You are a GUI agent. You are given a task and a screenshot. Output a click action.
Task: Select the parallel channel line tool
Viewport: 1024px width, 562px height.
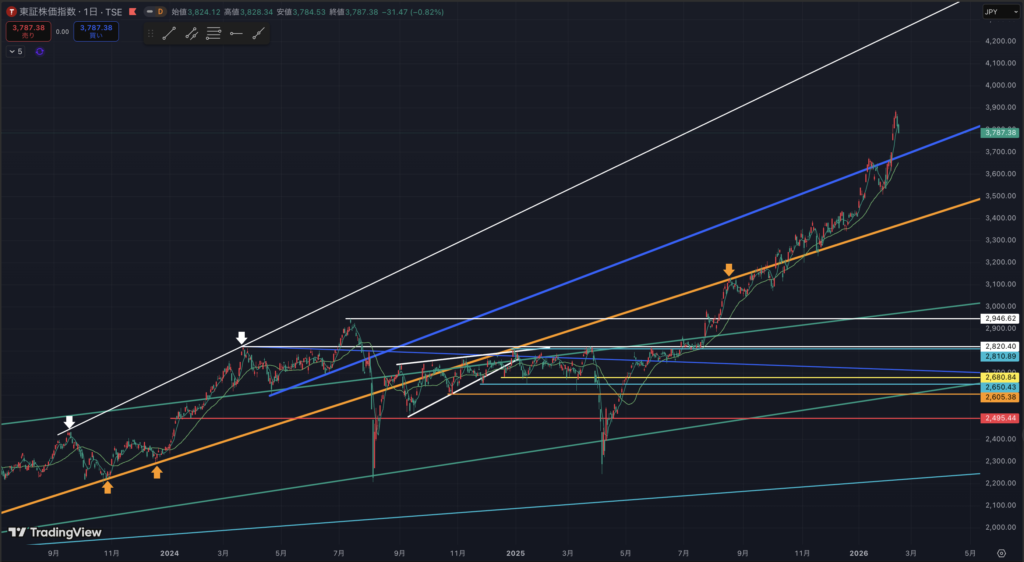pos(190,33)
